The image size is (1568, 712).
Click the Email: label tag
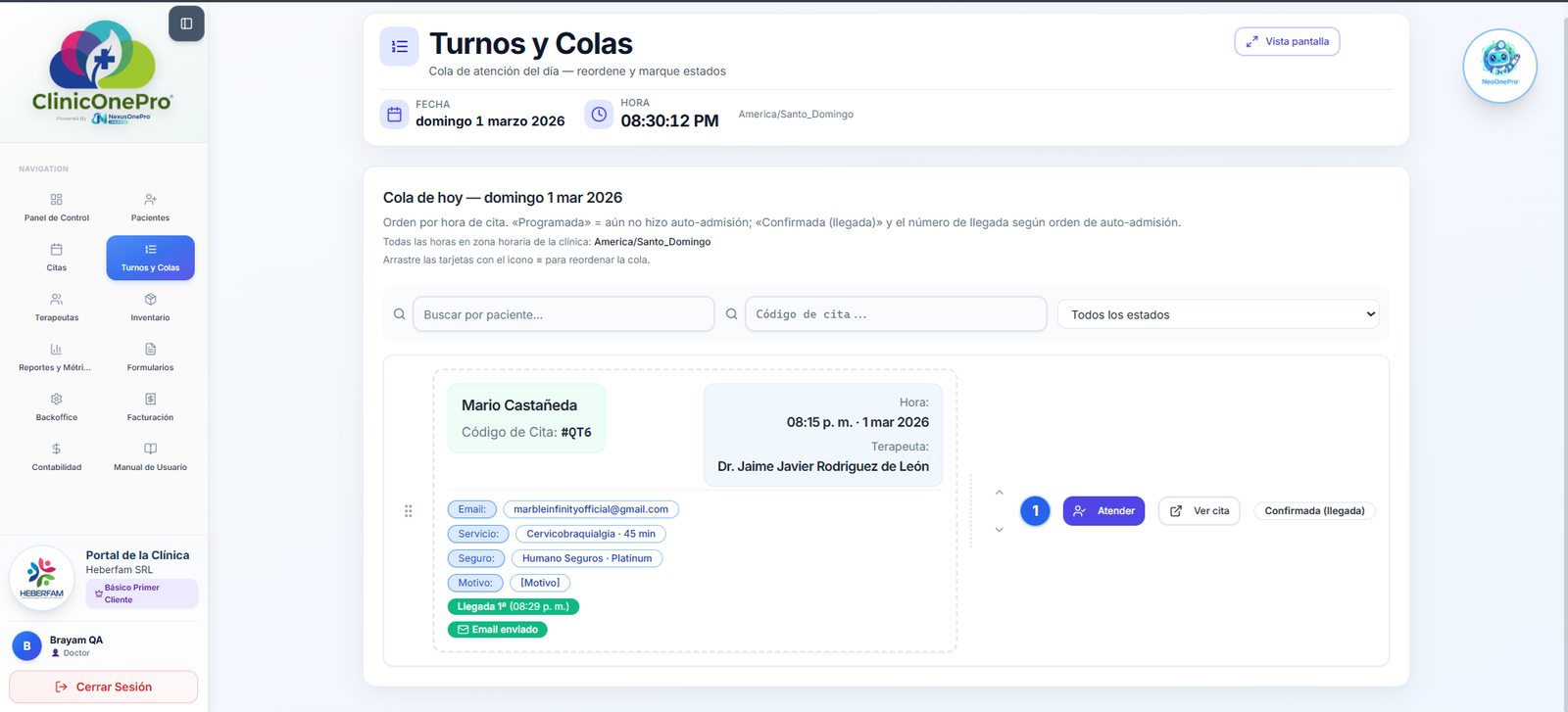(x=472, y=509)
